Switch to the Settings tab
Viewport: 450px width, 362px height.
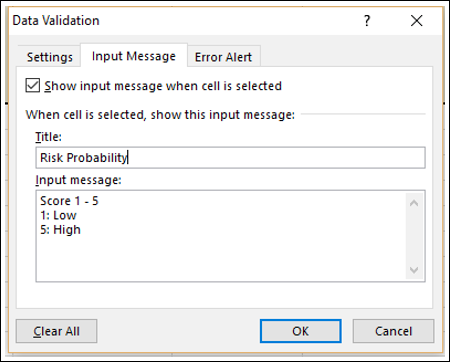[x=49, y=57]
